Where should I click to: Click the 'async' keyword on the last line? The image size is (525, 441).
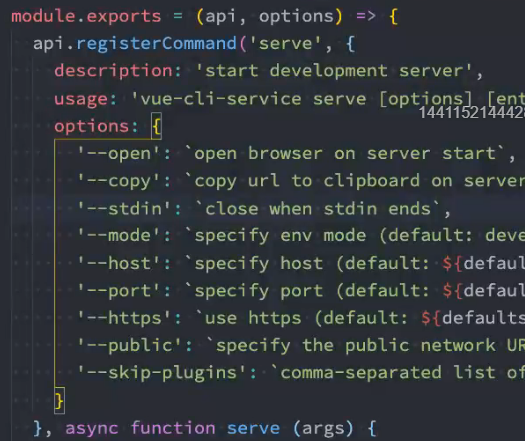click(92, 428)
